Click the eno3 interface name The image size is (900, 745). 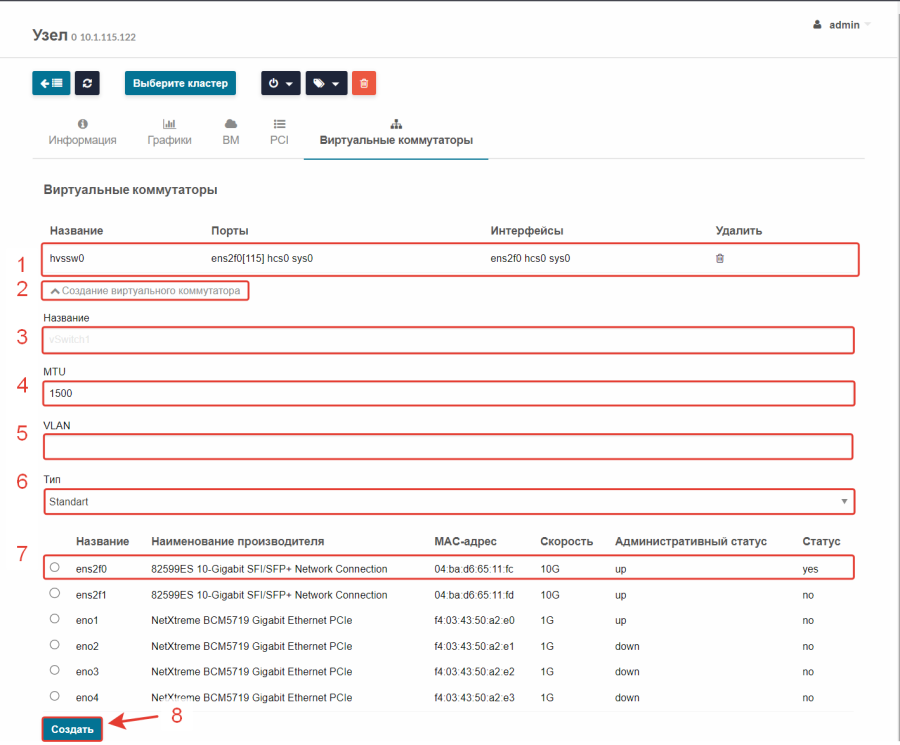click(x=87, y=672)
